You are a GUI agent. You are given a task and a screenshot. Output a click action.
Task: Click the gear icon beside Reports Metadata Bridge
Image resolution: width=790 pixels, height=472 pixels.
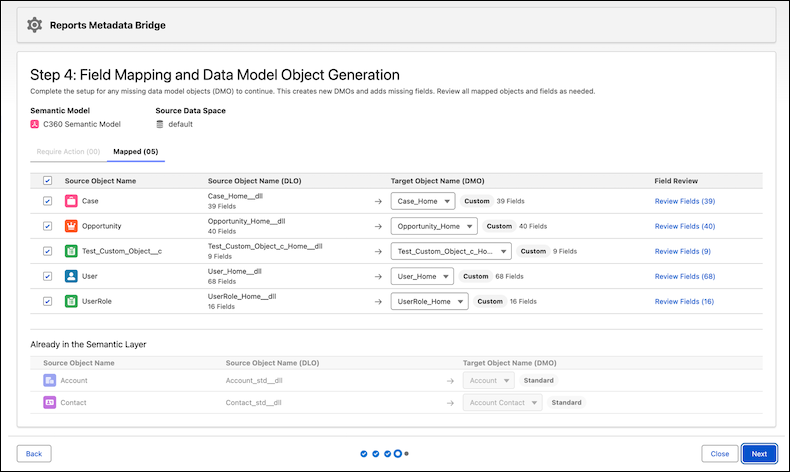point(34,25)
